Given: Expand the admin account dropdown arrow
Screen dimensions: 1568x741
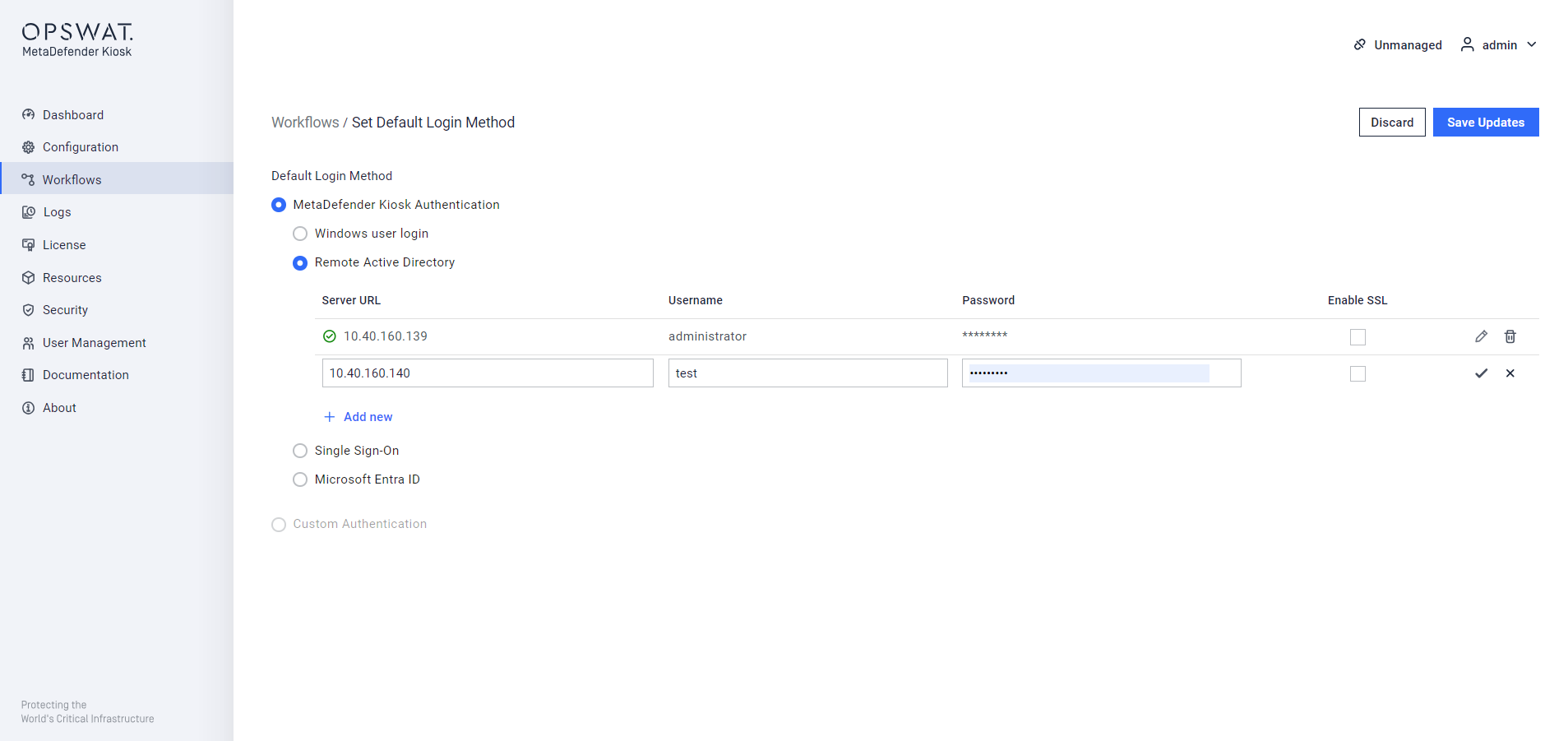Looking at the screenshot, I should coord(1532,44).
